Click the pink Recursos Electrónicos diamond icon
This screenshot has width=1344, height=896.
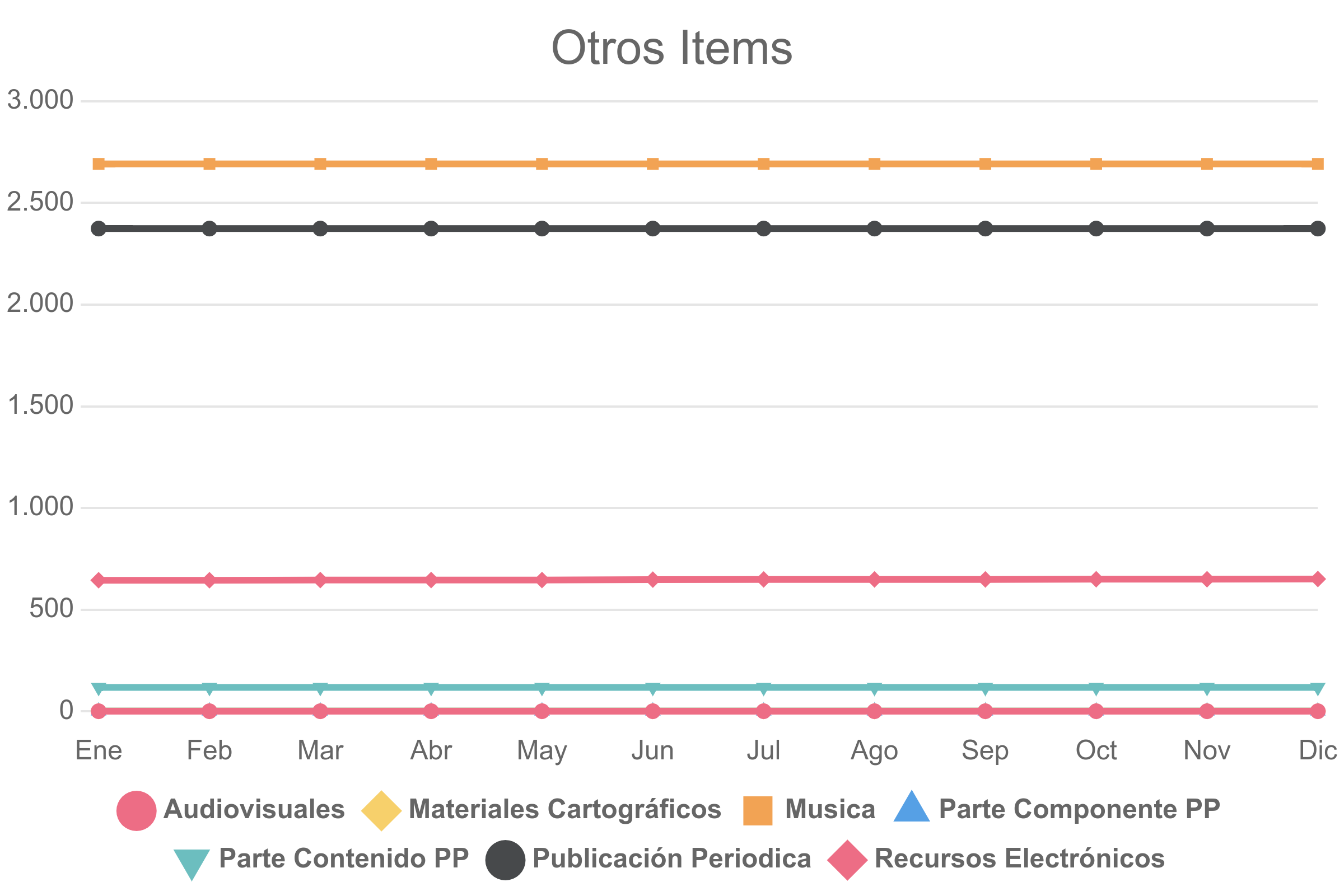[847, 860]
